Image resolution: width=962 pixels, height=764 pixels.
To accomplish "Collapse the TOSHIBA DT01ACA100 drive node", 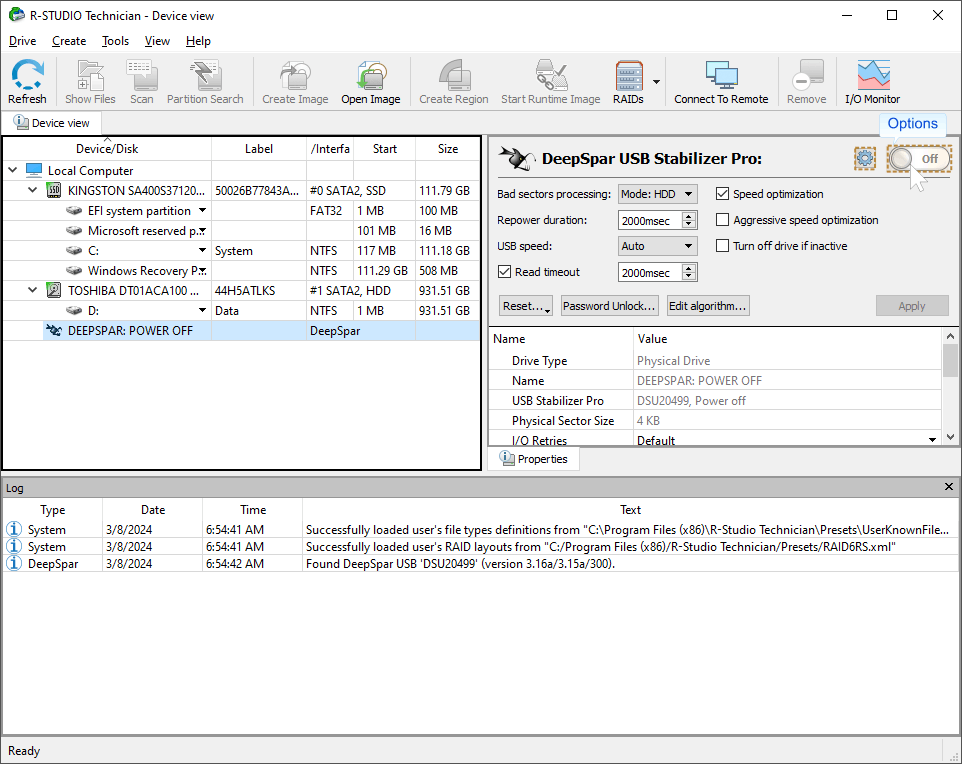I will tap(33, 290).
